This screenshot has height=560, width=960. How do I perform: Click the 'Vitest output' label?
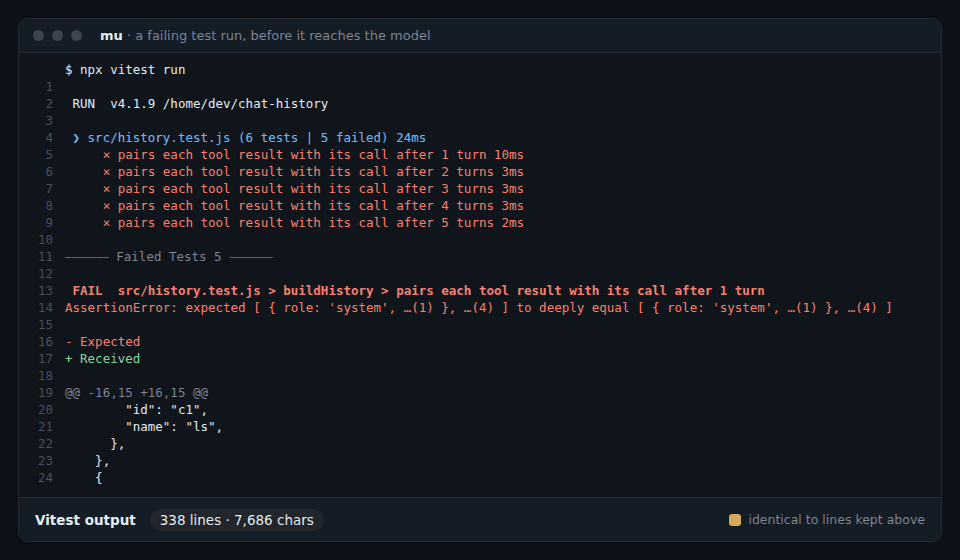tap(85, 520)
